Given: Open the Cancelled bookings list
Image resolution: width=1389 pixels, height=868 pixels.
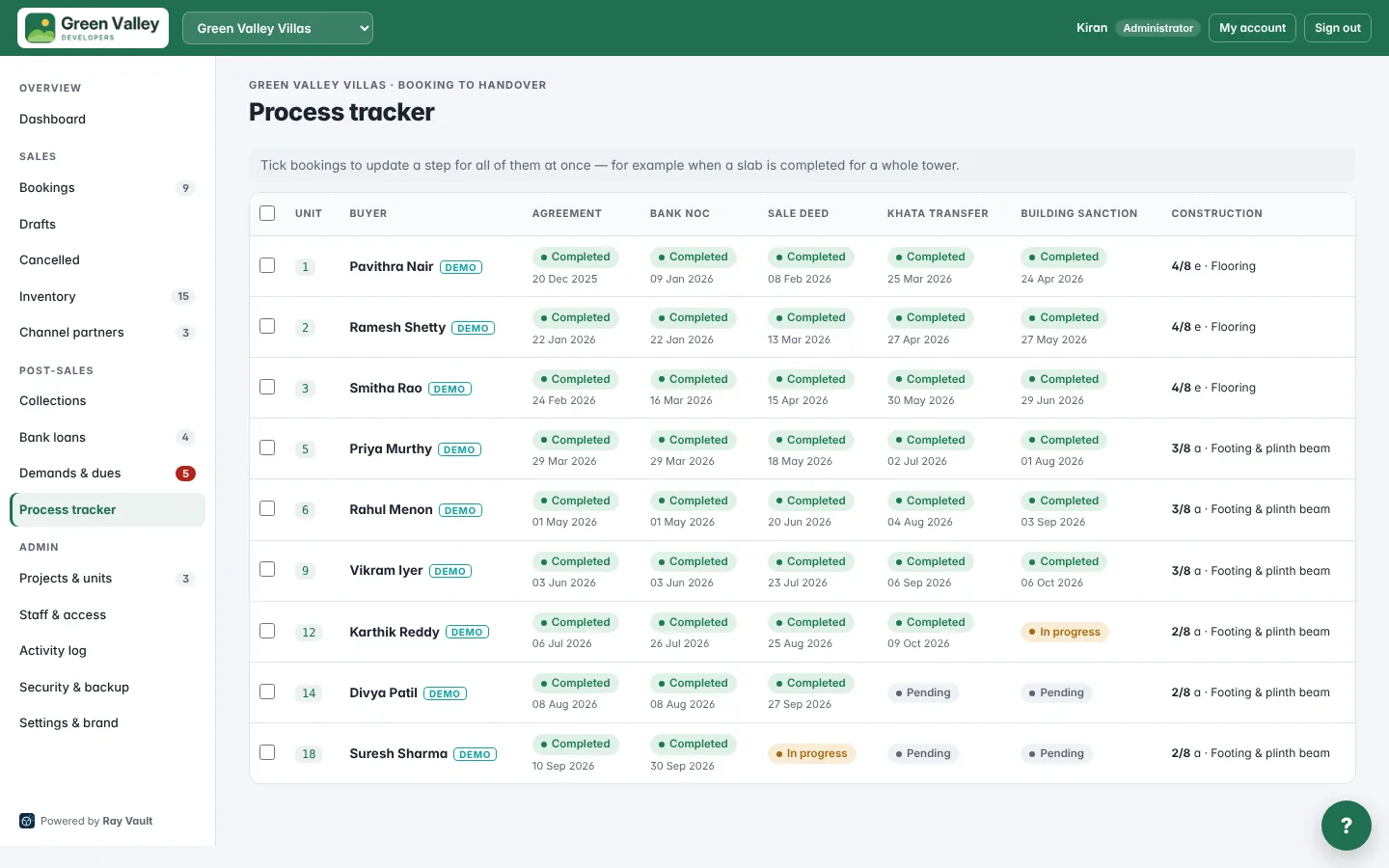Looking at the screenshot, I should (107, 260).
